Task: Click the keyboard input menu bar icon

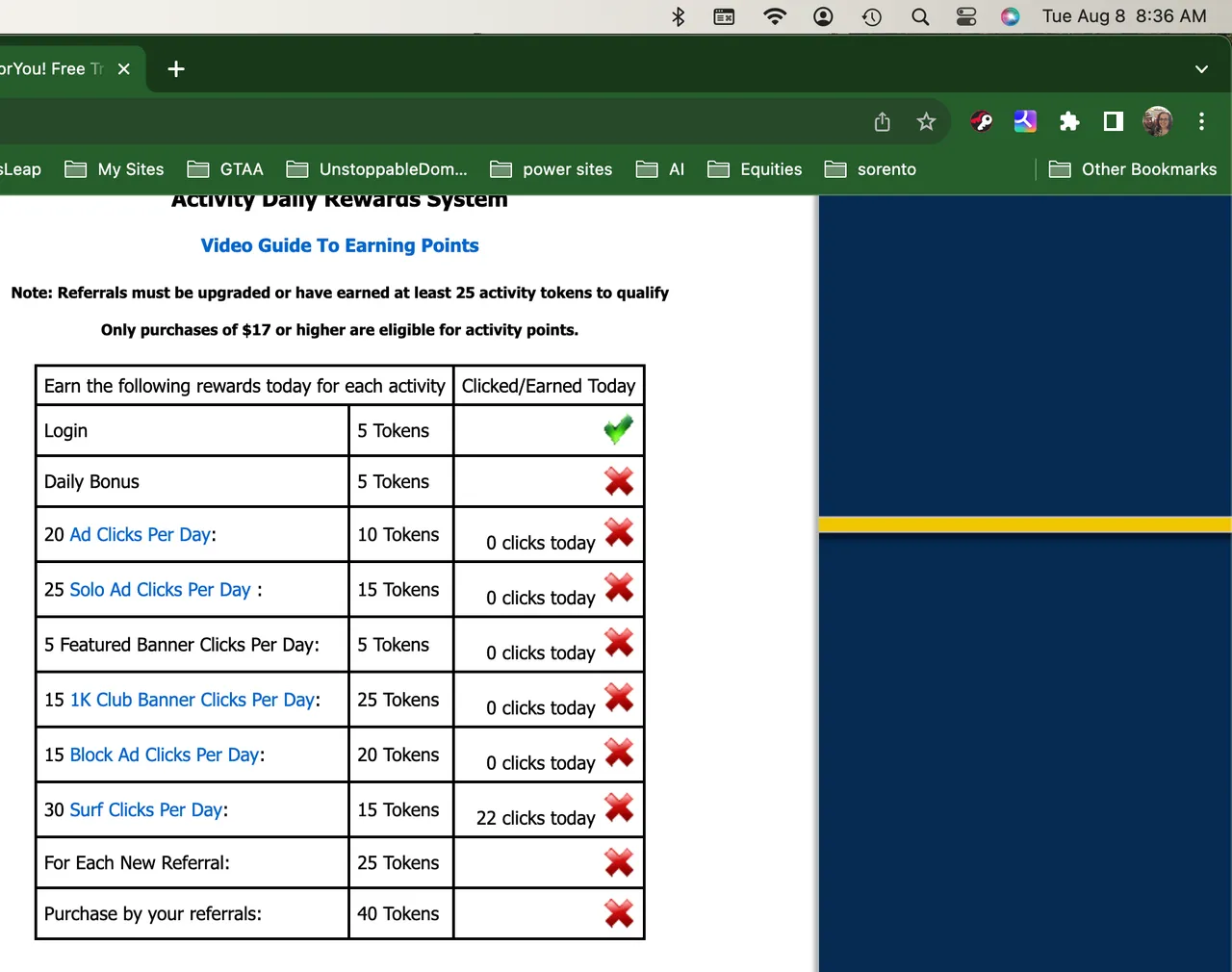Action: coord(725,16)
